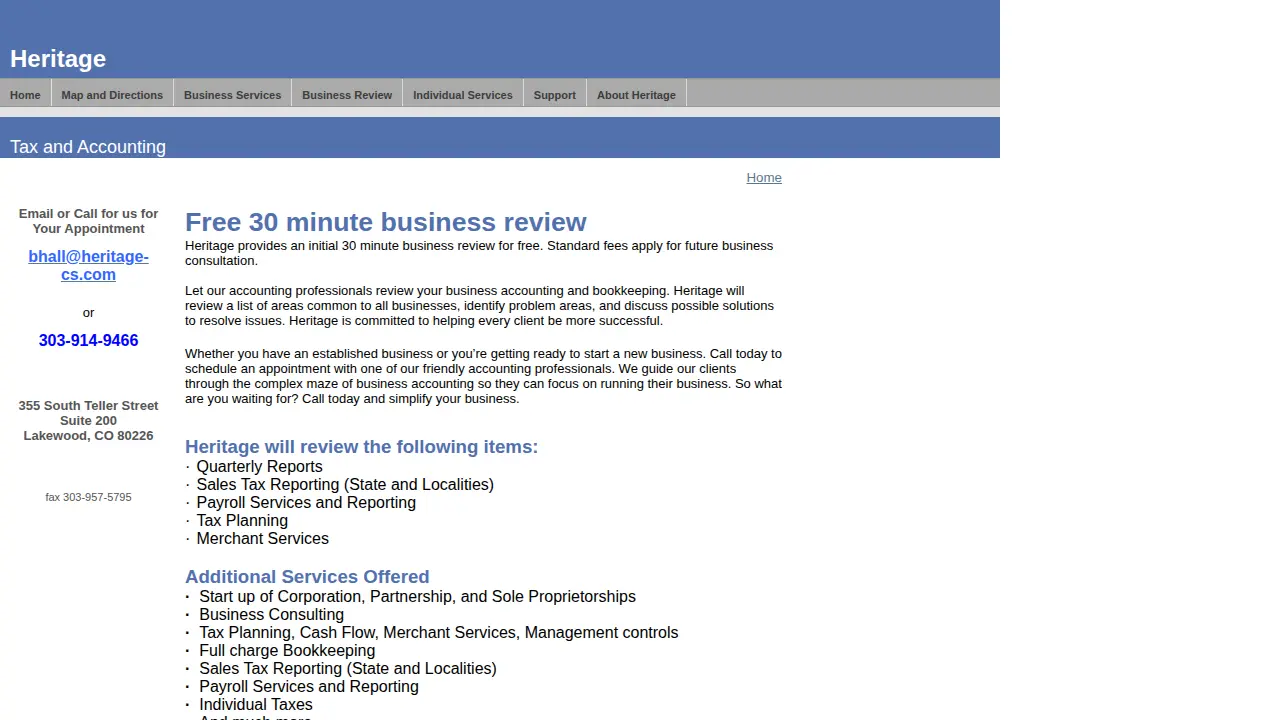
Task: Click the Heritage site title
Action: [58, 59]
